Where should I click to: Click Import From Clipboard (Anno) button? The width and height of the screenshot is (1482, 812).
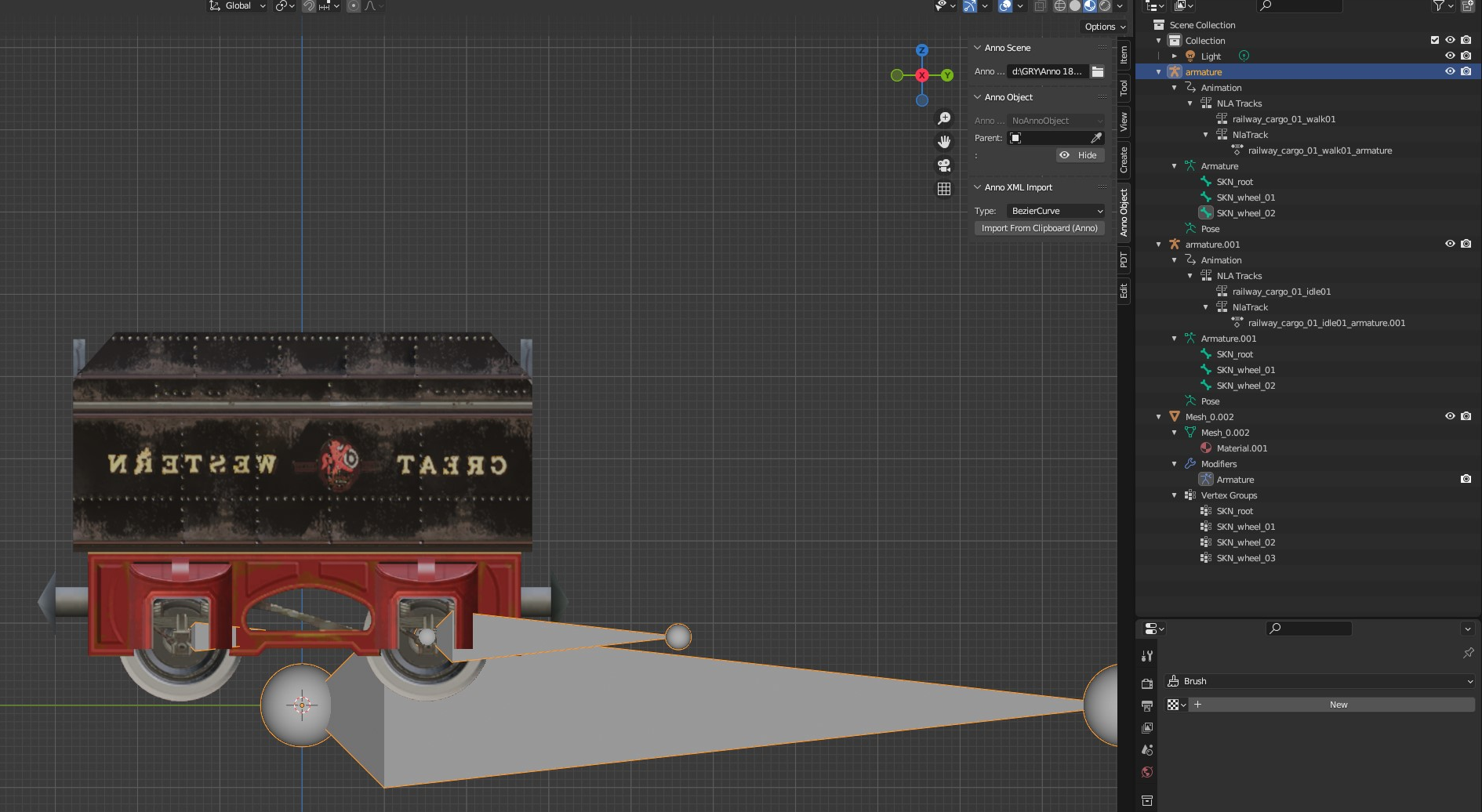coord(1040,228)
